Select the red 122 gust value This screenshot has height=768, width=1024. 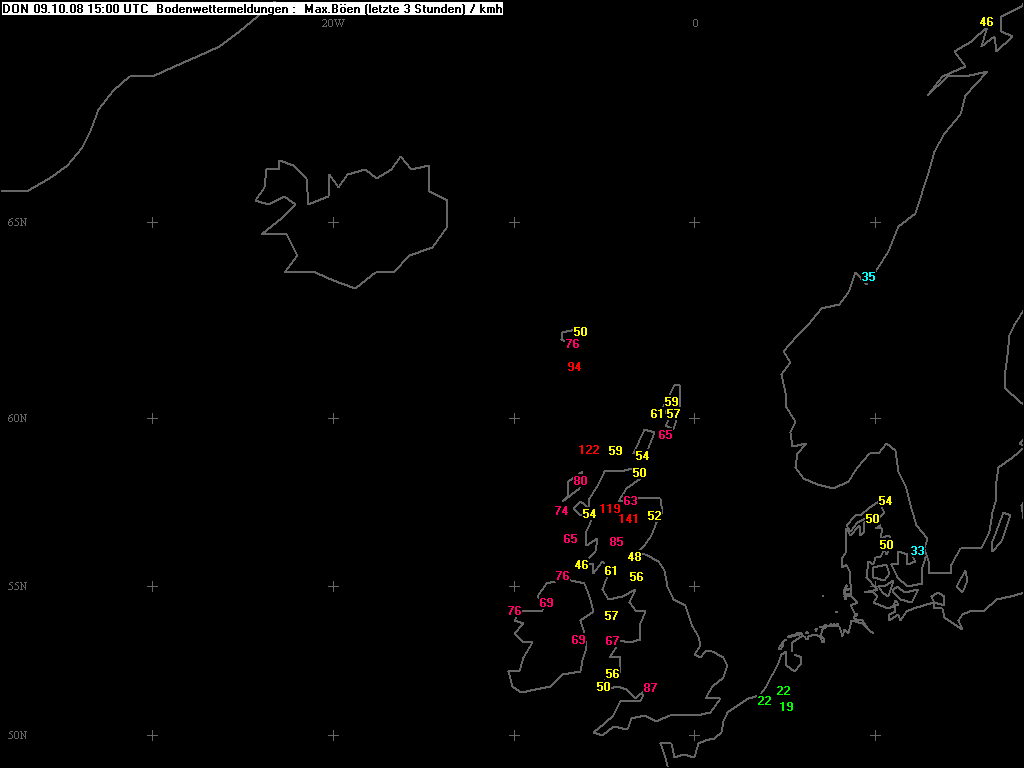point(589,450)
